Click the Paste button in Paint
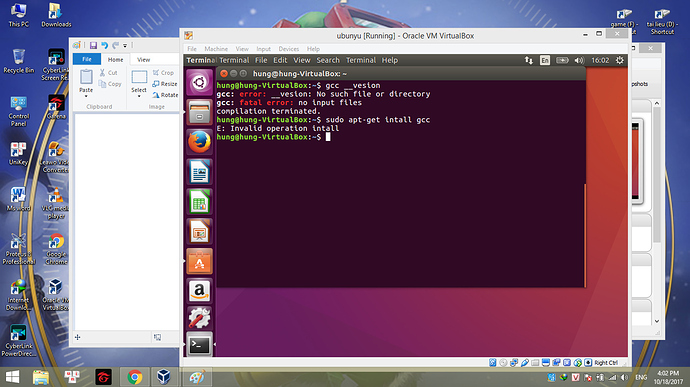 [86, 81]
